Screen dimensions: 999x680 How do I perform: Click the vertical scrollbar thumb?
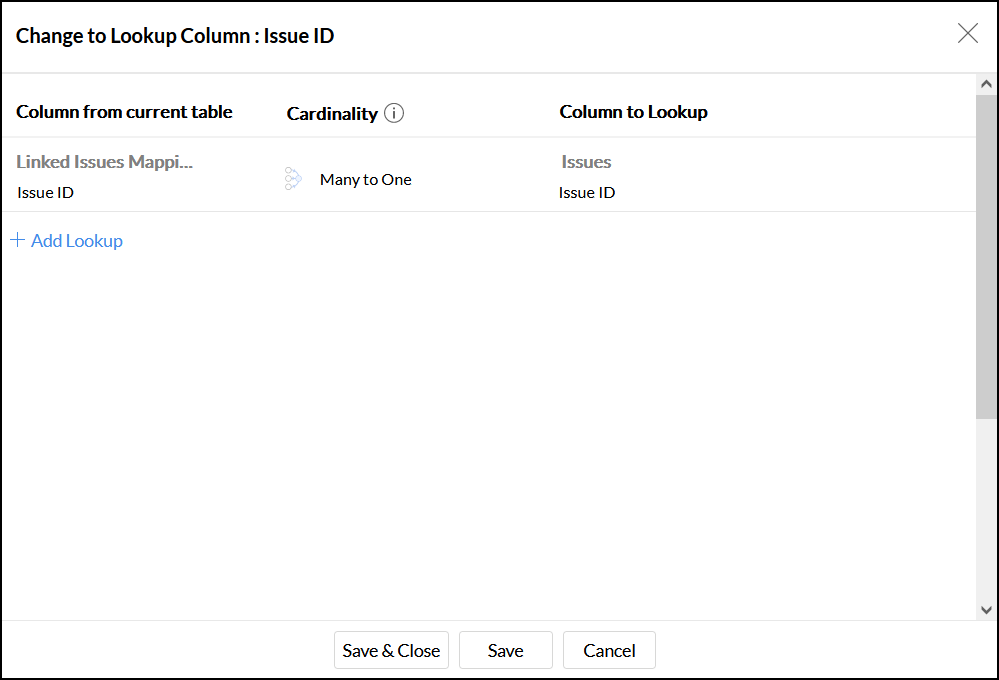986,255
